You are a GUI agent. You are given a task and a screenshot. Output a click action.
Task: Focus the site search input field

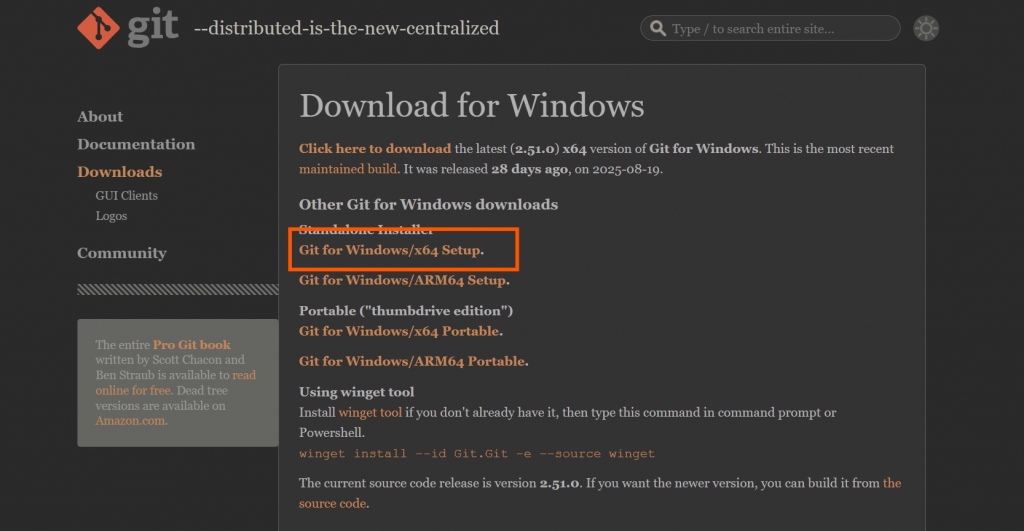point(770,28)
